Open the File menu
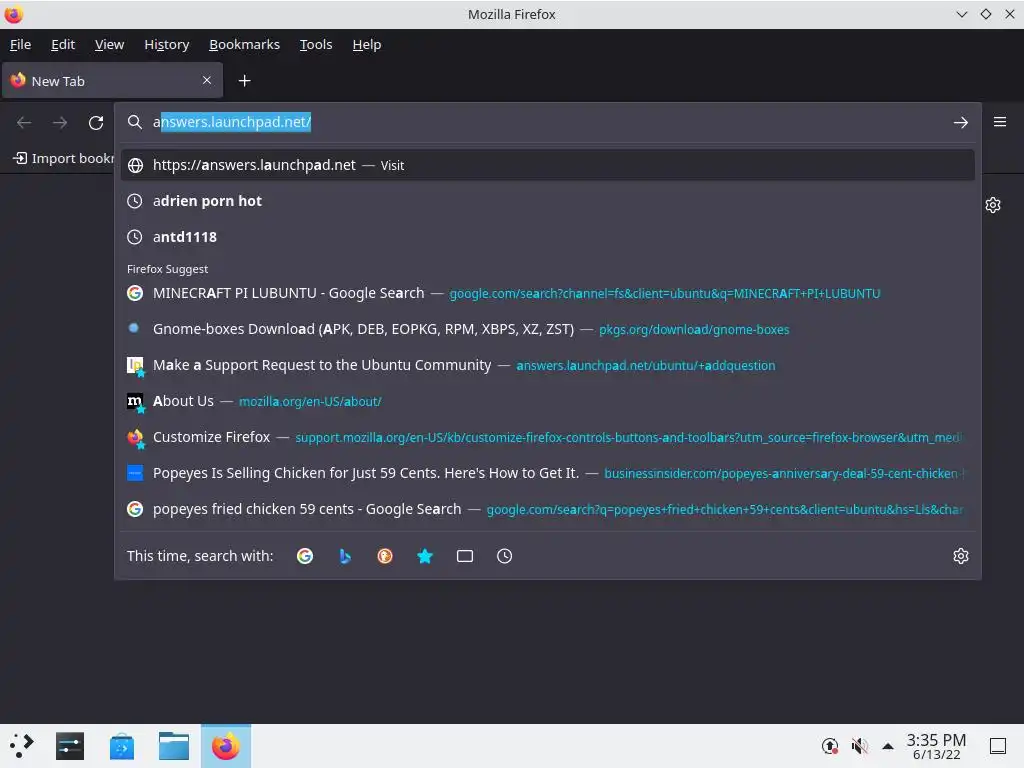This screenshot has height=768, width=1024. pyautogui.click(x=20, y=44)
